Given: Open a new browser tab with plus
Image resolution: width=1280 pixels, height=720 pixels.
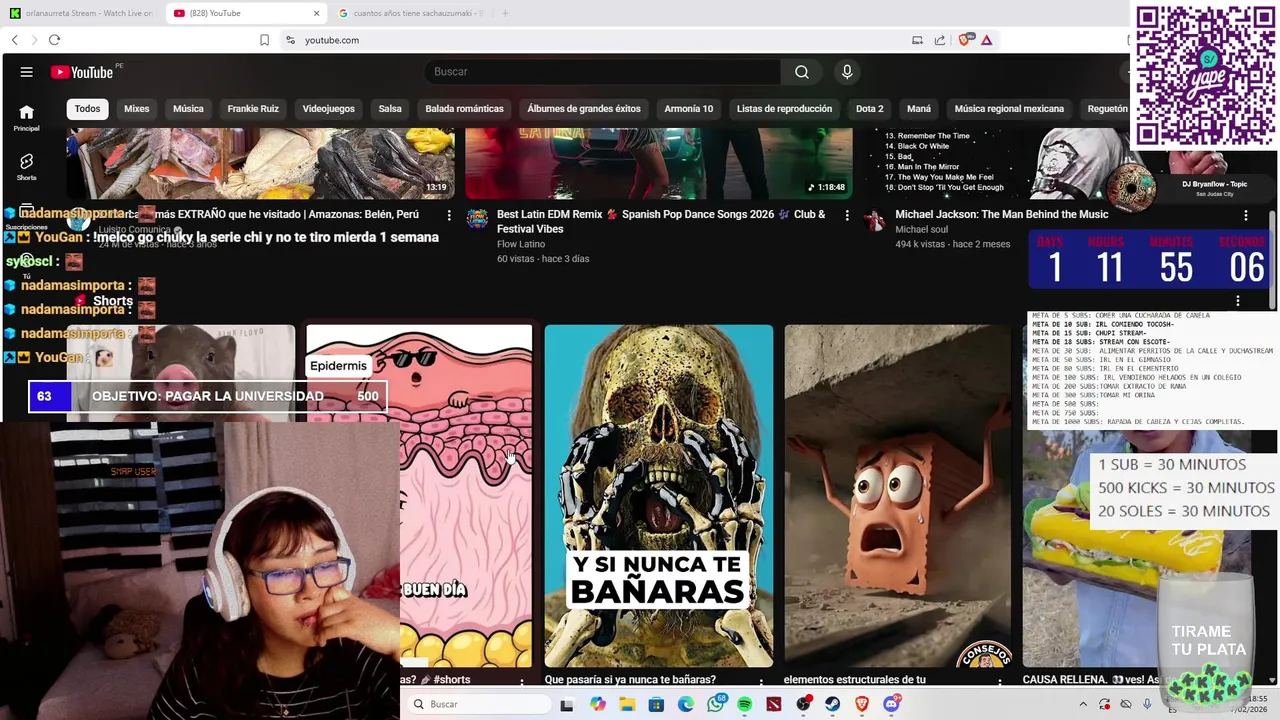Looking at the screenshot, I should tap(505, 13).
